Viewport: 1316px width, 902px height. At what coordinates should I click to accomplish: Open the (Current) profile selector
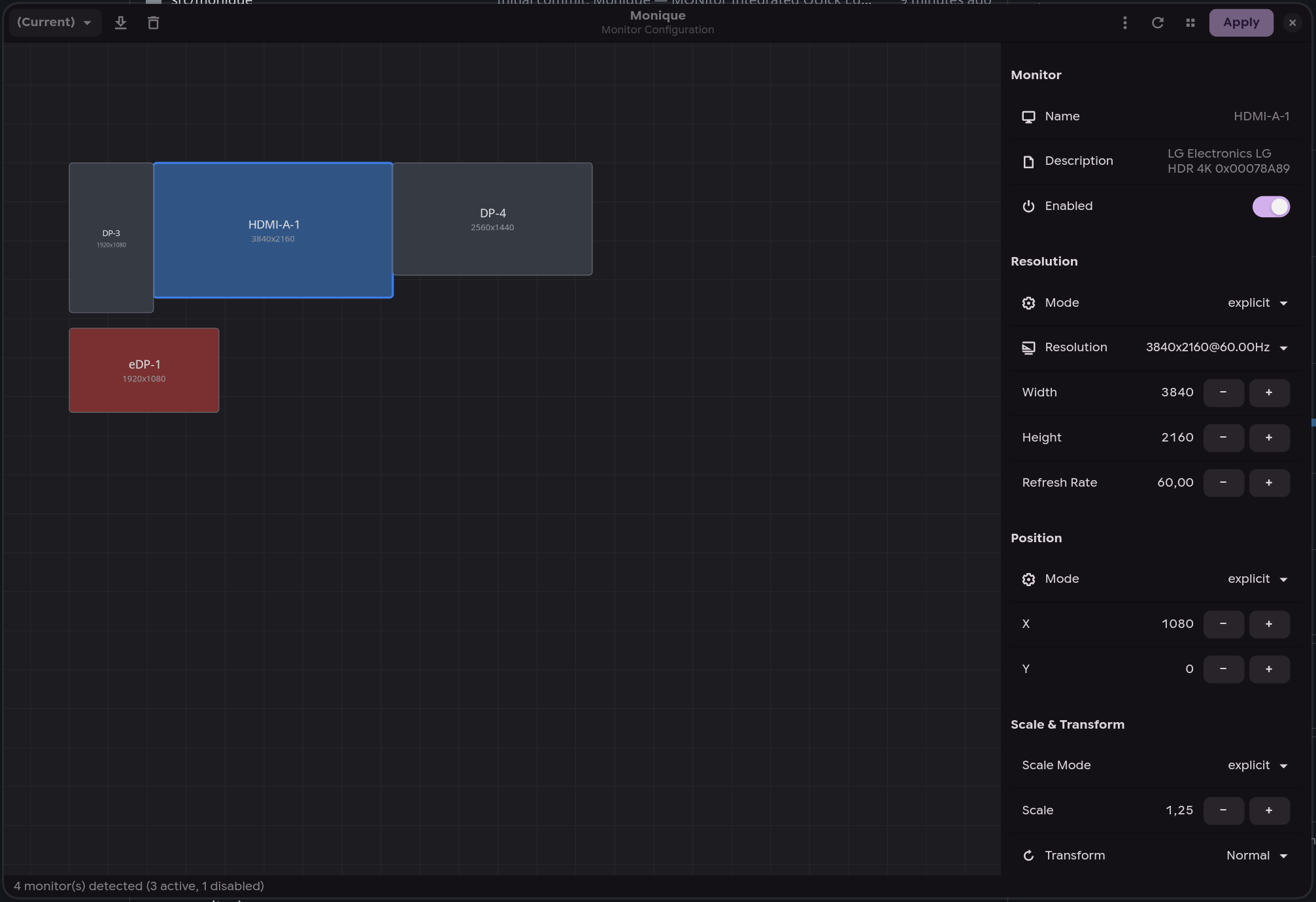55,22
